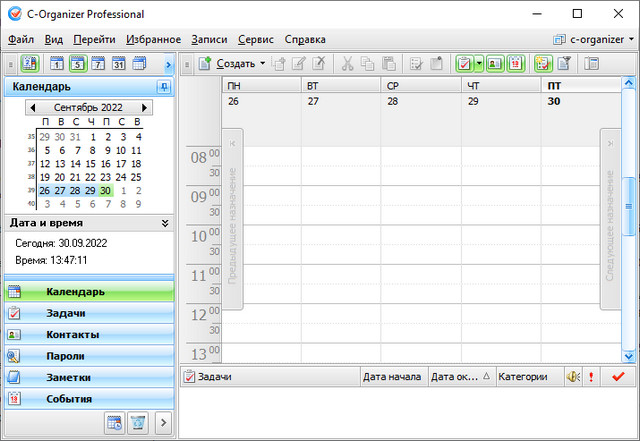This screenshot has height=441, width=640.
Task: Click the speaker reminder column icon
Action: pos(573,377)
